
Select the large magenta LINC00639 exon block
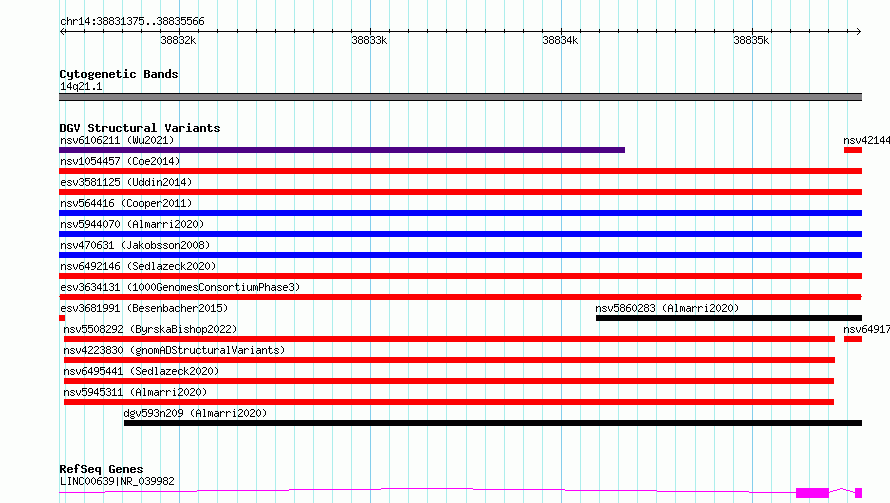coord(812,493)
